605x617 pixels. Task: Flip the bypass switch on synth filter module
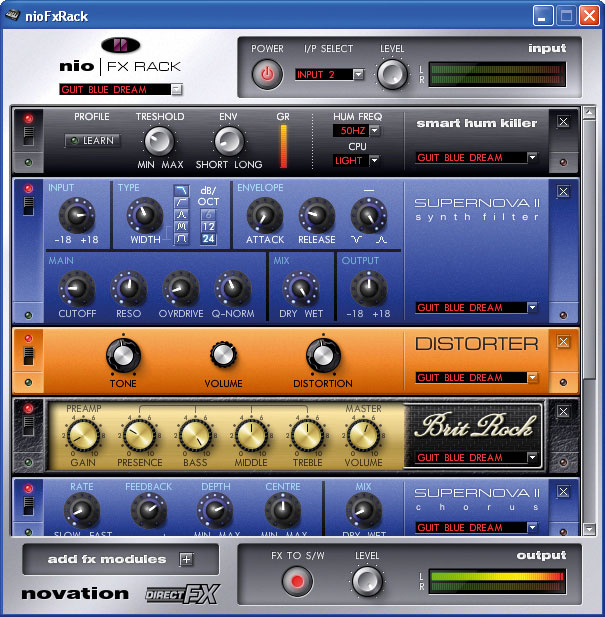[x=28, y=206]
